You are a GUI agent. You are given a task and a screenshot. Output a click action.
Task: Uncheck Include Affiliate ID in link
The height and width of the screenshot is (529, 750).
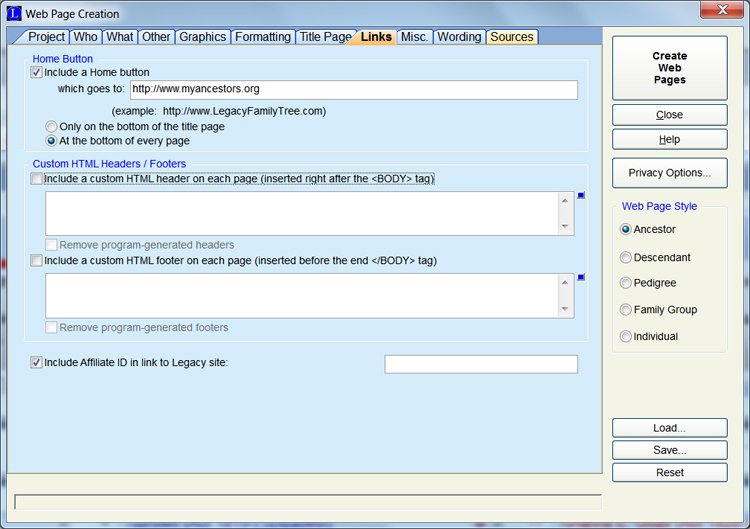36,363
